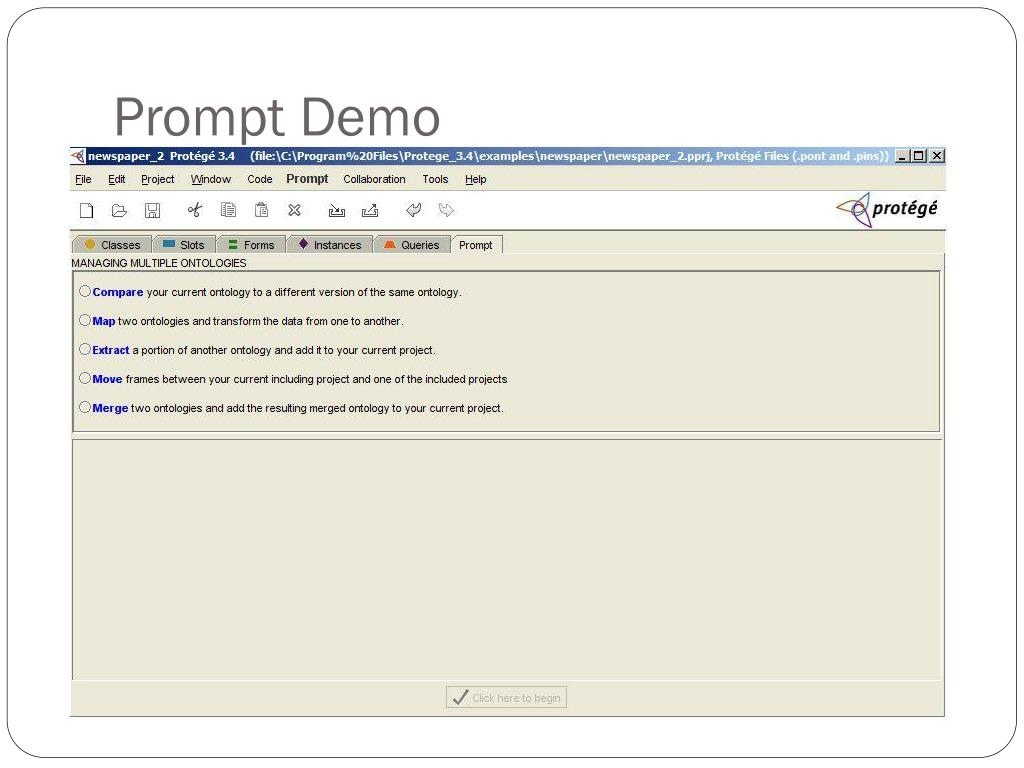
Task: Click the Revert to archived version icon
Action: pos(370,210)
